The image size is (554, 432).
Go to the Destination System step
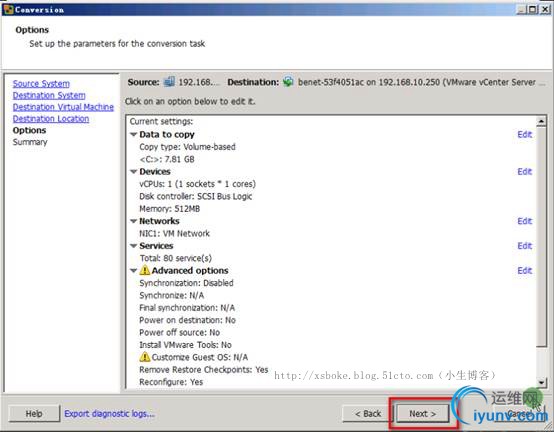tap(49, 95)
